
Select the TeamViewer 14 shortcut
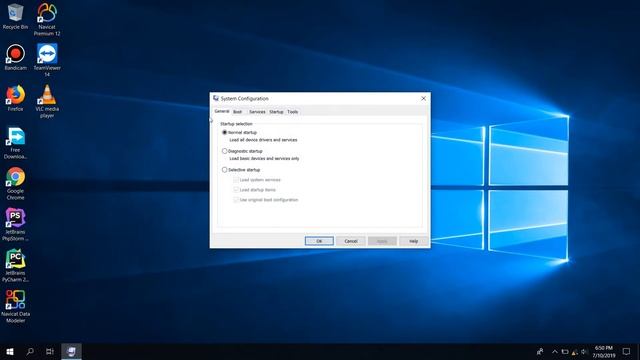pyautogui.click(x=47, y=60)
